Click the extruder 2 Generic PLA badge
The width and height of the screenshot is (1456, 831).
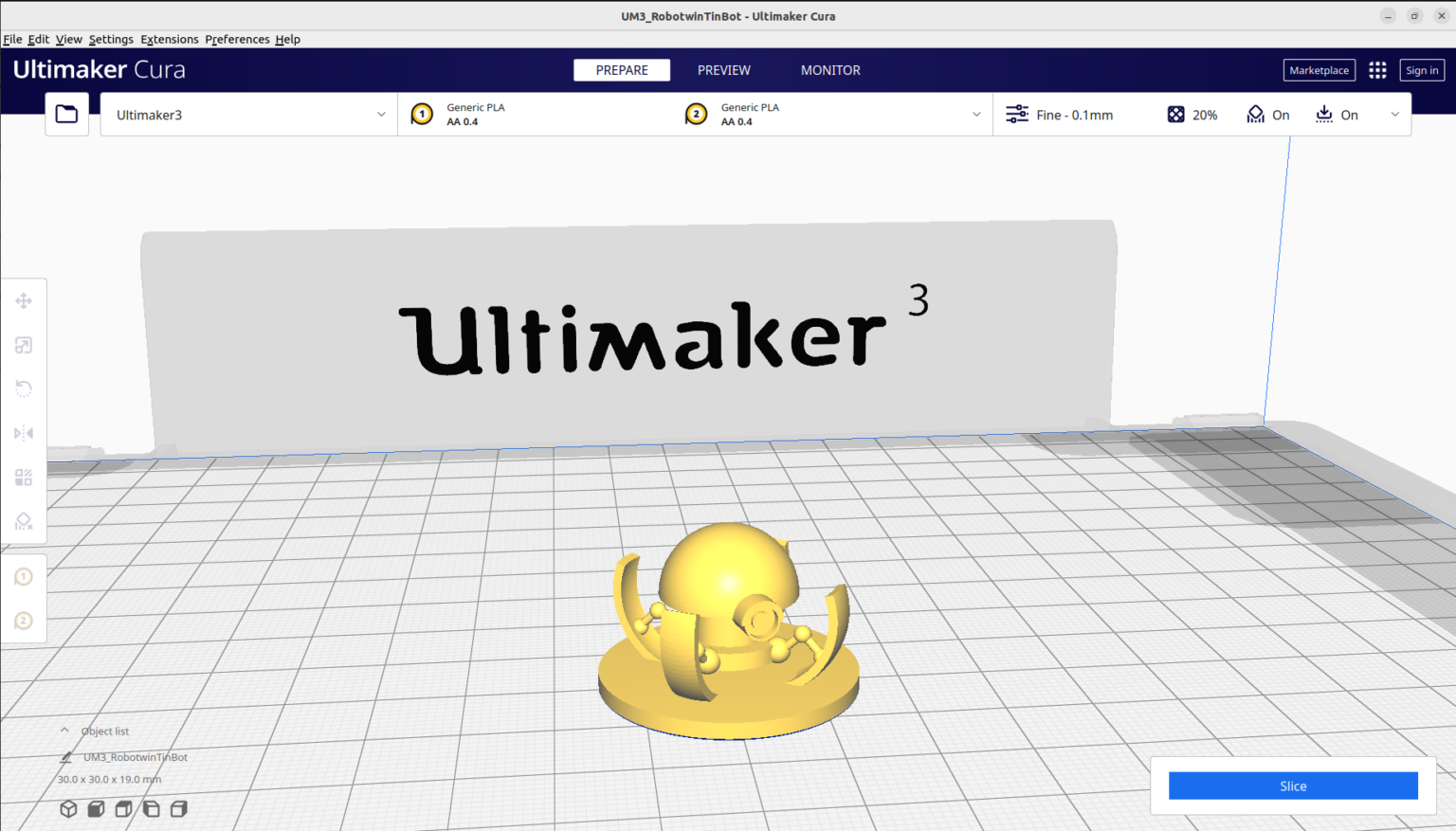tap(696, 115)
